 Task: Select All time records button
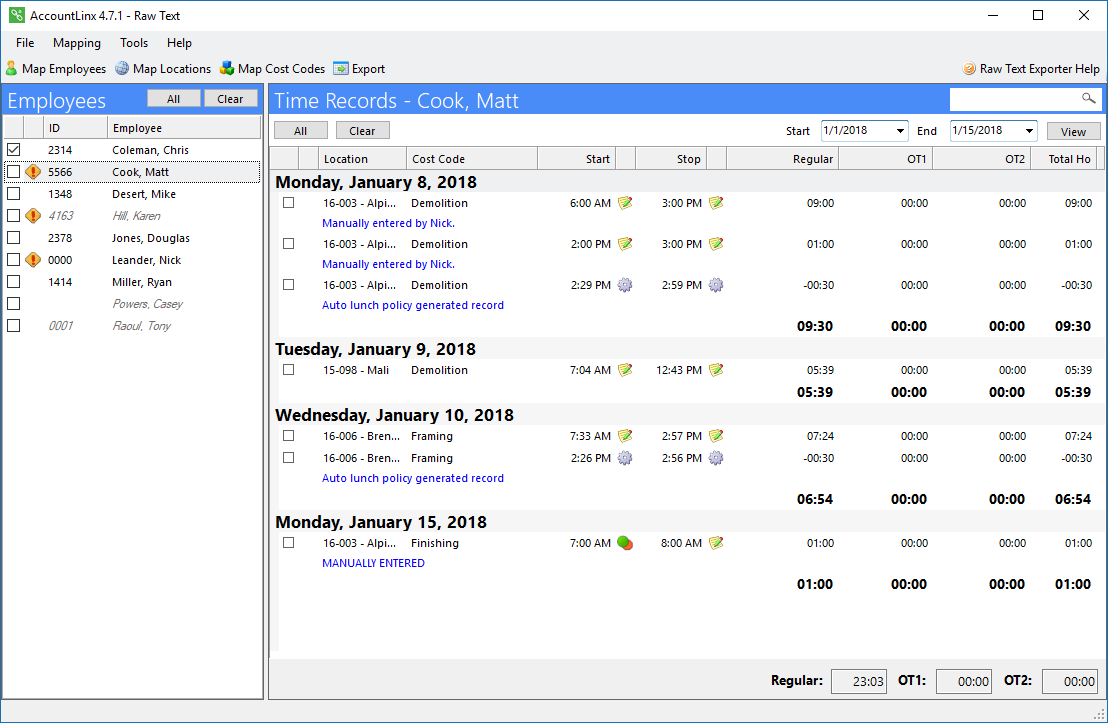(301, 131)
